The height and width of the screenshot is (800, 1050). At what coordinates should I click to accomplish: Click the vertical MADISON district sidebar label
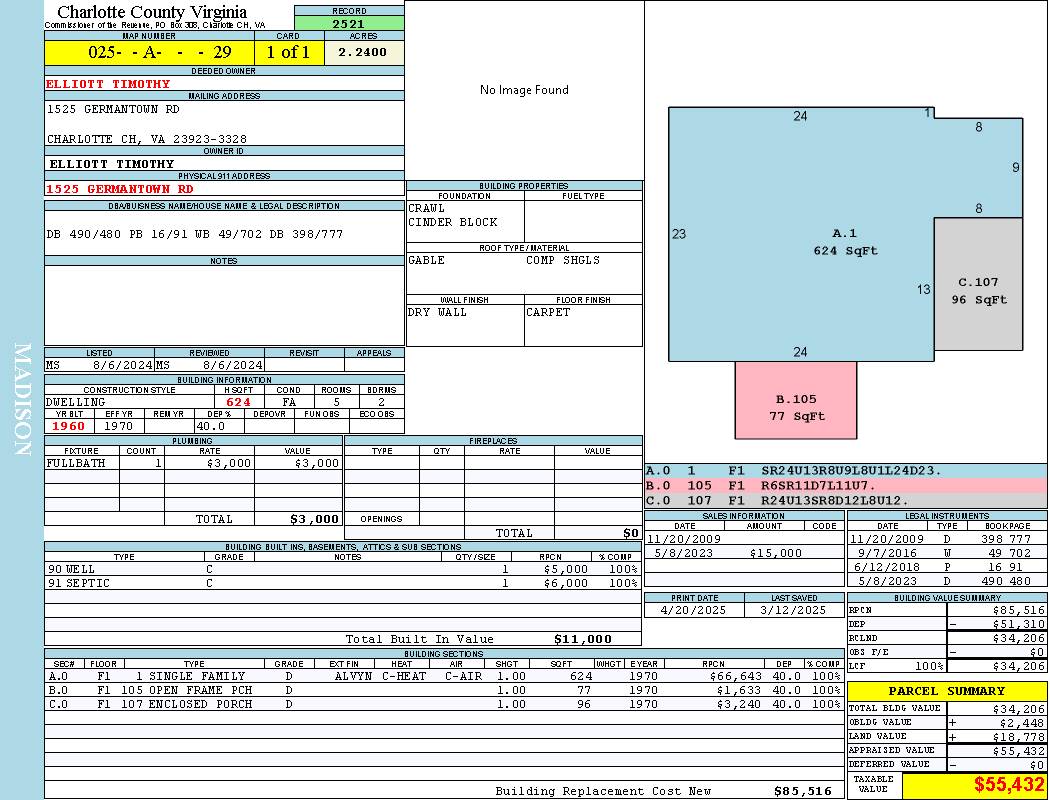22,400
